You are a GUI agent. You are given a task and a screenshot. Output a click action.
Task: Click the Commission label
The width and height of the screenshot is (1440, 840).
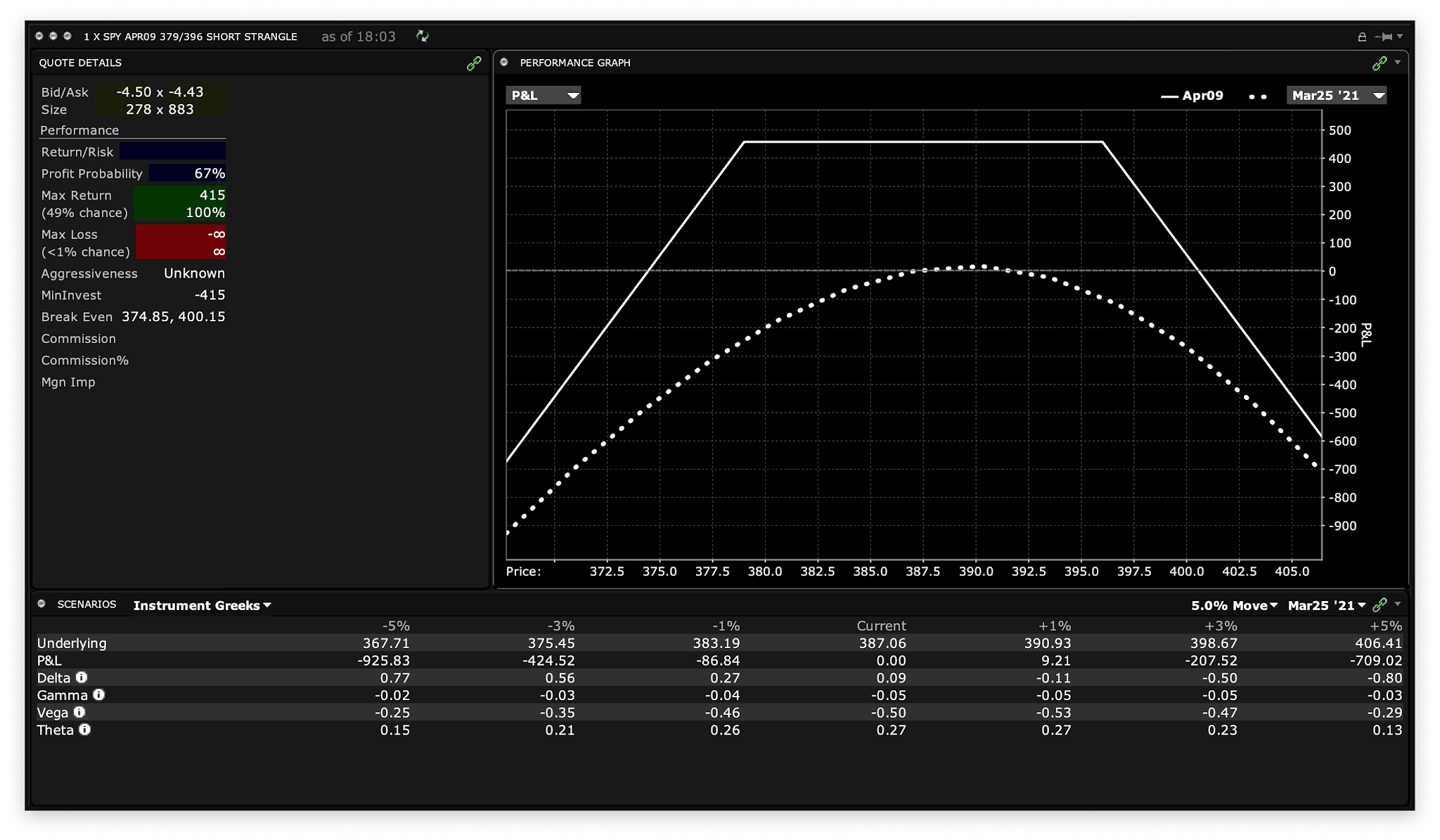click(78, 339)
